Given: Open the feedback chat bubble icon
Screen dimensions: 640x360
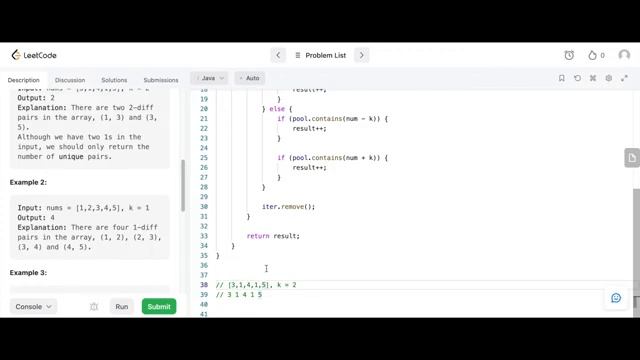Looking at the screenshot, I should click(616, 298).
